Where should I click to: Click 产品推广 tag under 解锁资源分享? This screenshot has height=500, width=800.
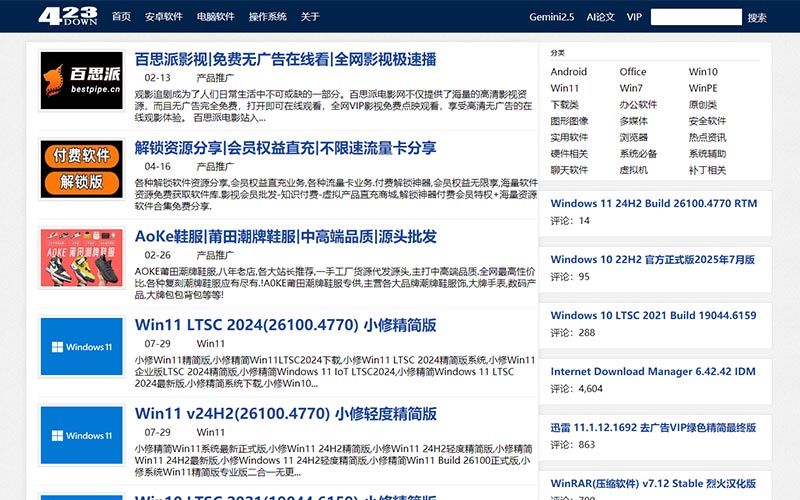point(215,167)
